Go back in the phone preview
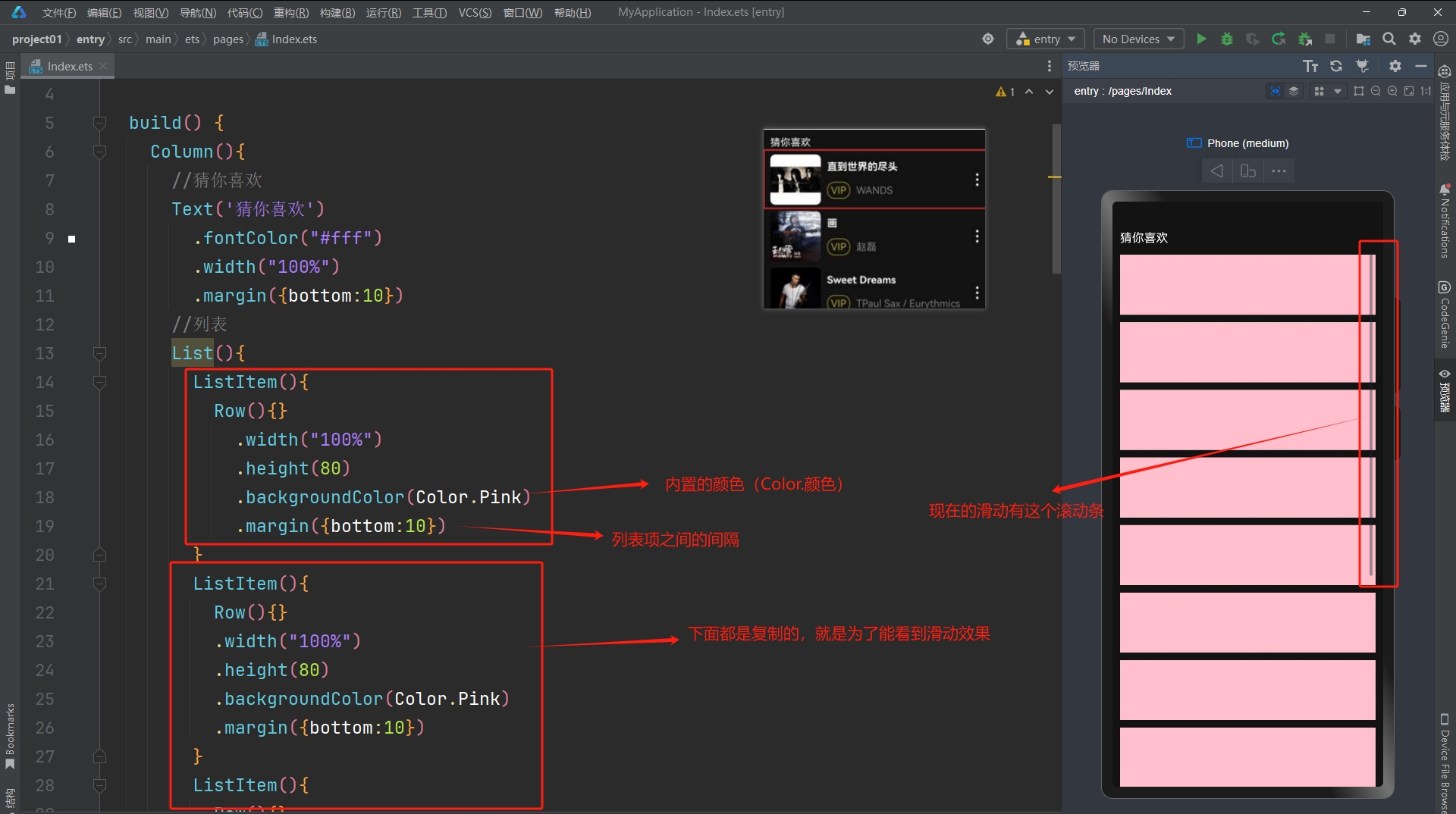1456x814 pixels. click(x=1216, y=171)
